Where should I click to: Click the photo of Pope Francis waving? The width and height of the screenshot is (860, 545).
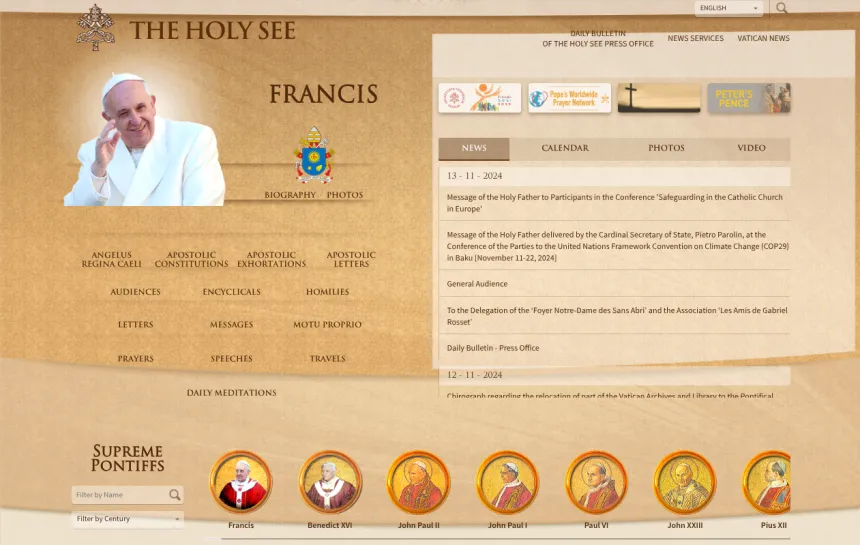click(x=144, y=140)
